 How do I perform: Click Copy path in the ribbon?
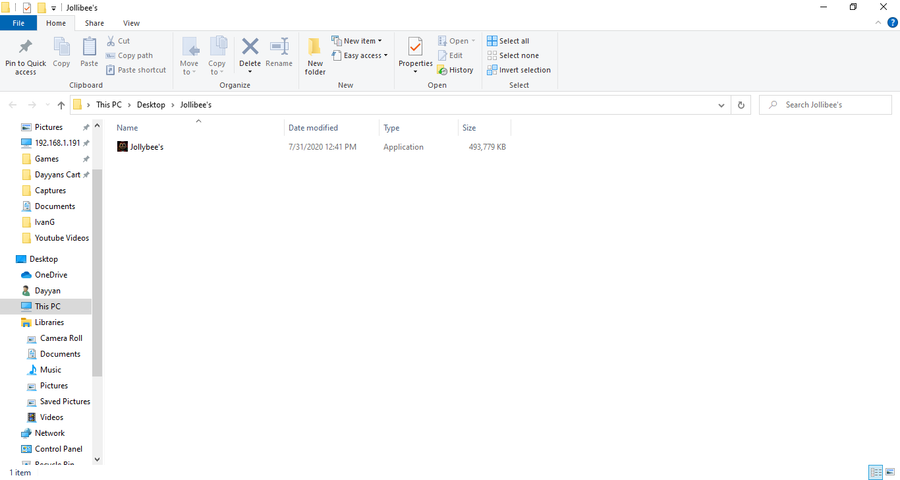pos(129,55)
